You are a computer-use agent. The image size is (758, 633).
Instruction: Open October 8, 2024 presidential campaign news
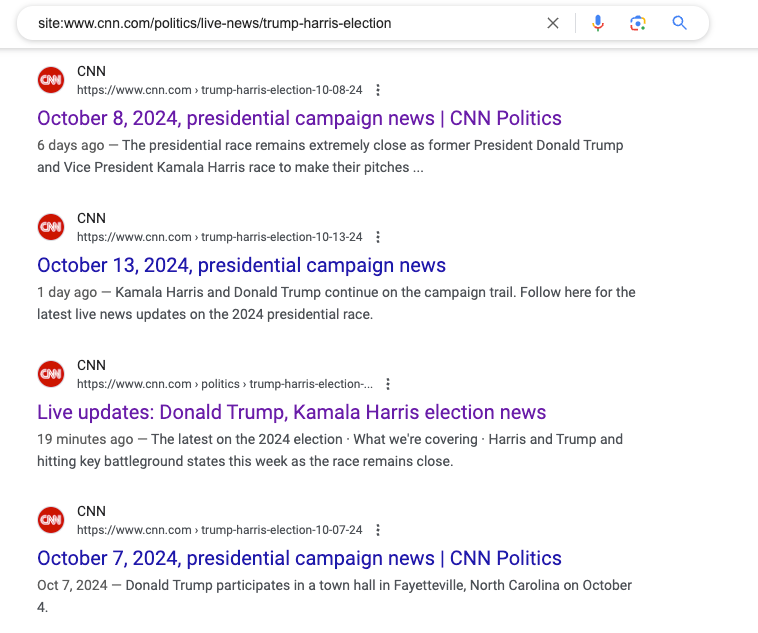pos(299,118)
